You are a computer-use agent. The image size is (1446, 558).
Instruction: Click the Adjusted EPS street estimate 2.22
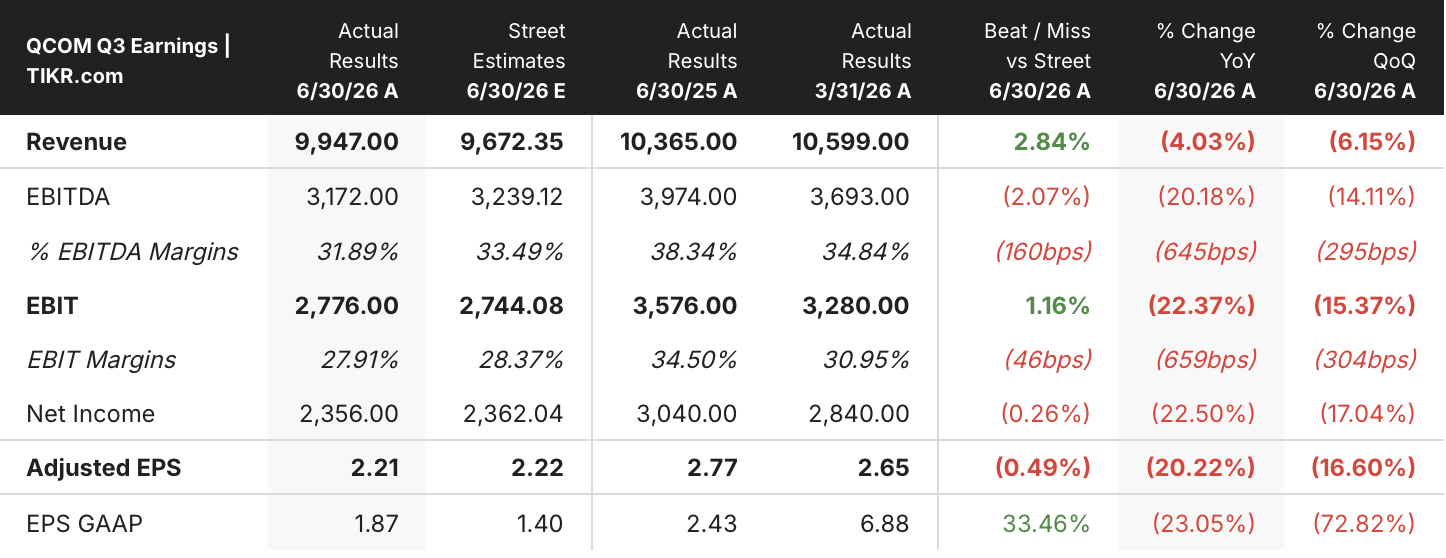tap(542, 468)
